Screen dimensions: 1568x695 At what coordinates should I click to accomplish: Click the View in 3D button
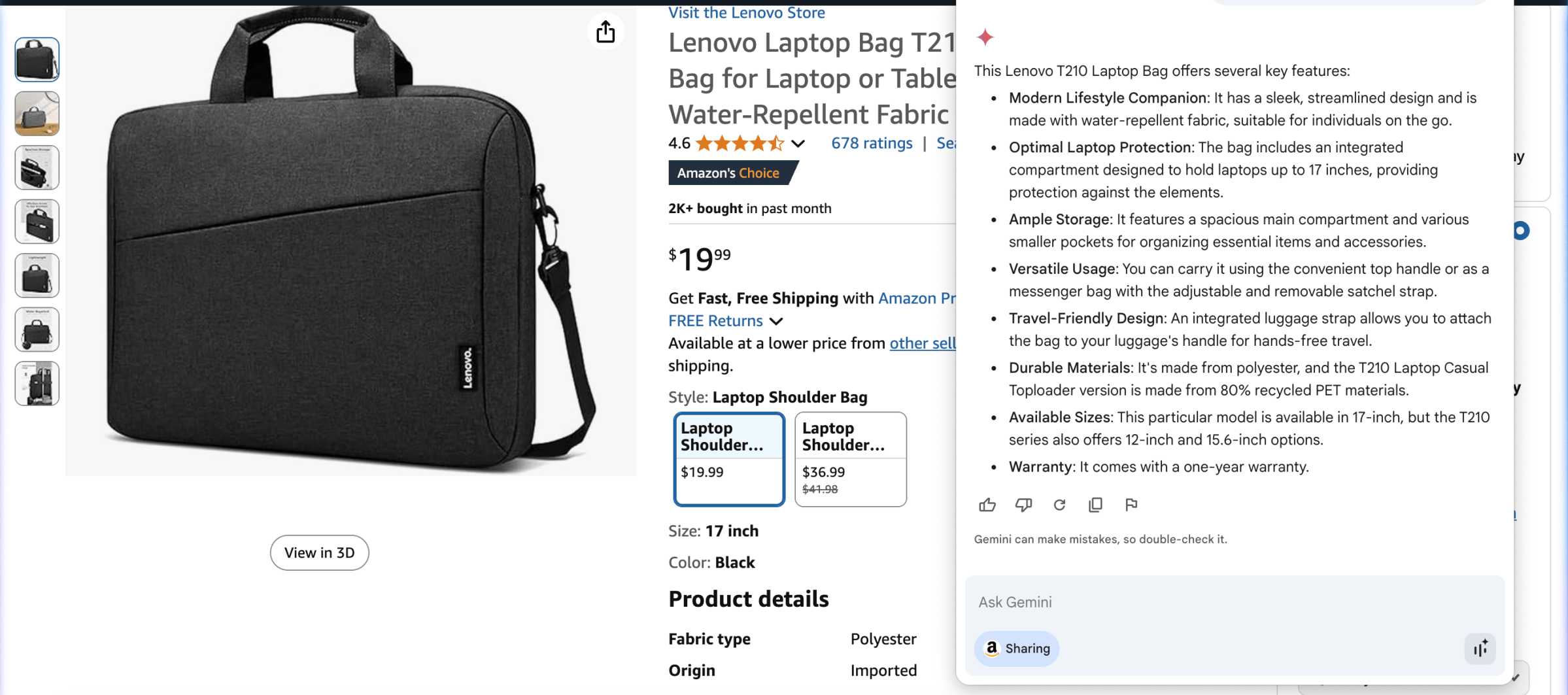pos(319,552)
